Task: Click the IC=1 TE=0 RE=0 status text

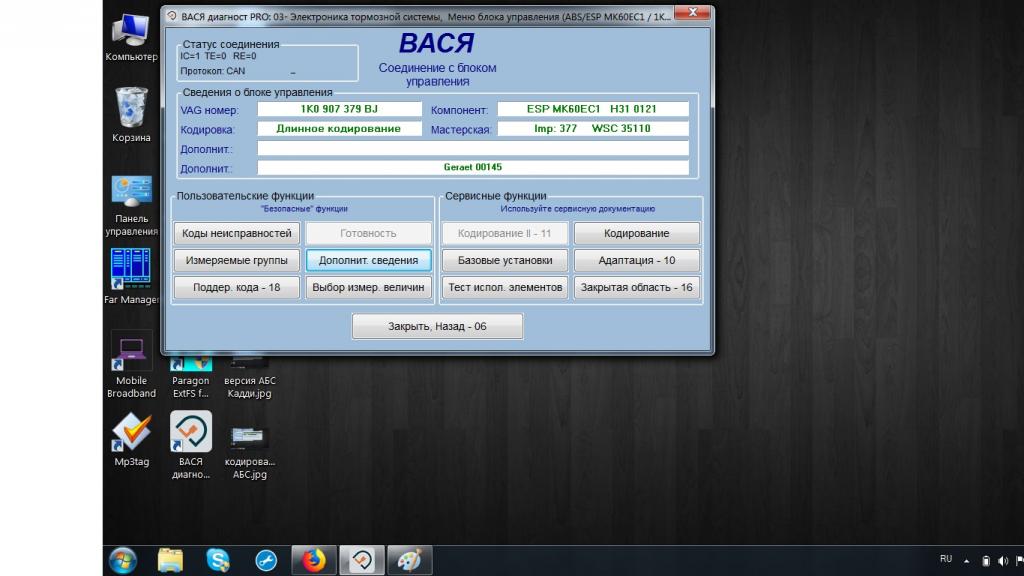Action: click(218, 56)
